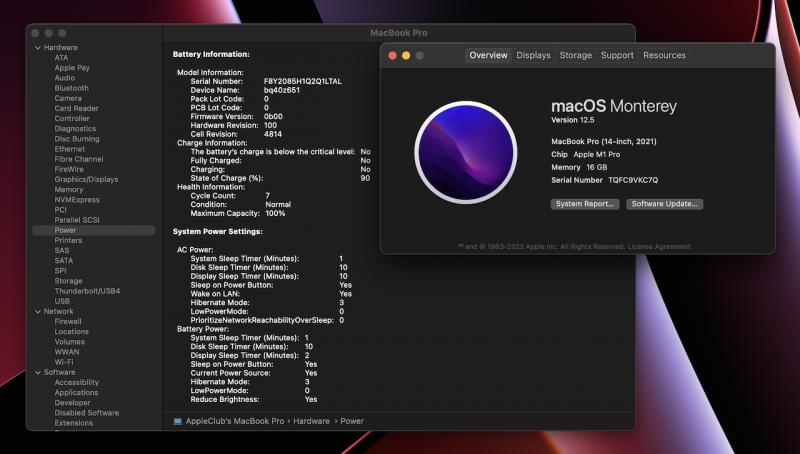
Task: Select FireWire in the sidebar
Action: 69,169
